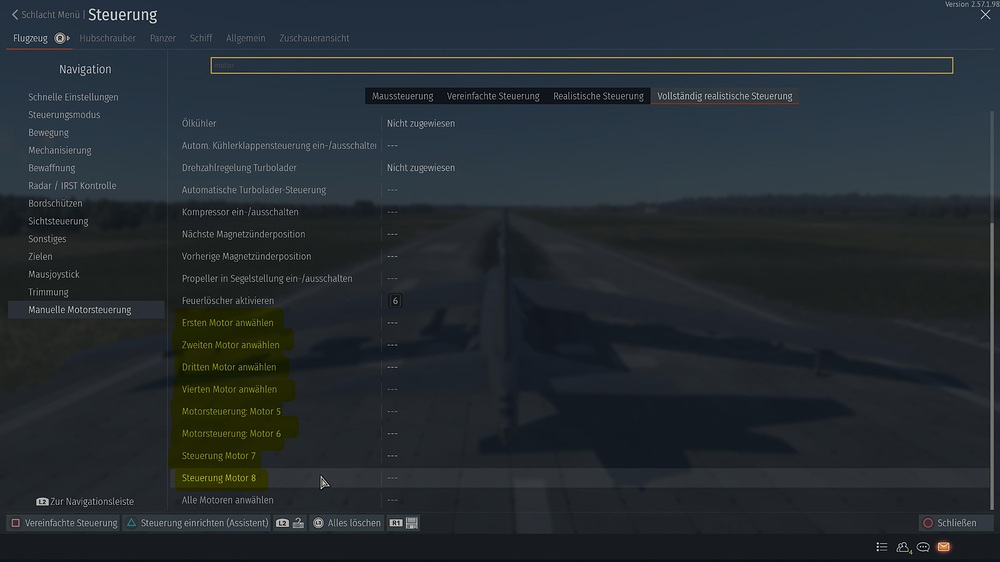Open Steuerungsmodus in navigation
Viewport: 1000px width, 562px height.
[x=64, y=115]
